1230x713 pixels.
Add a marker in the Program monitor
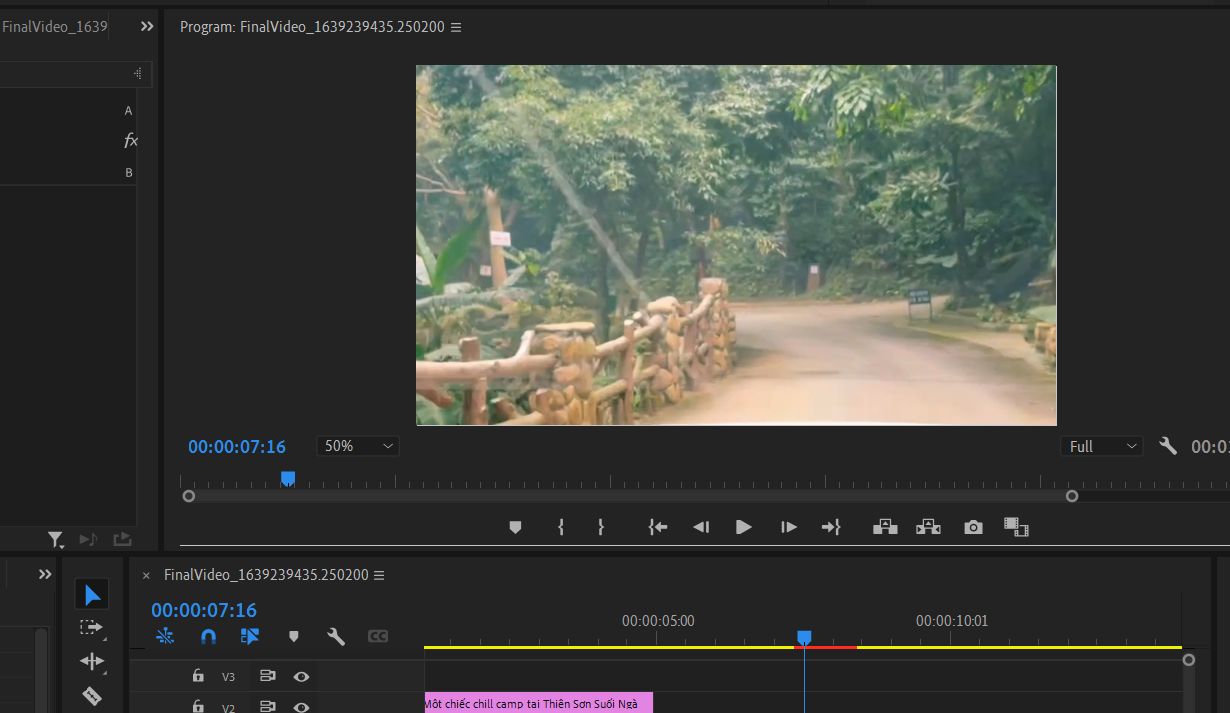515,527
